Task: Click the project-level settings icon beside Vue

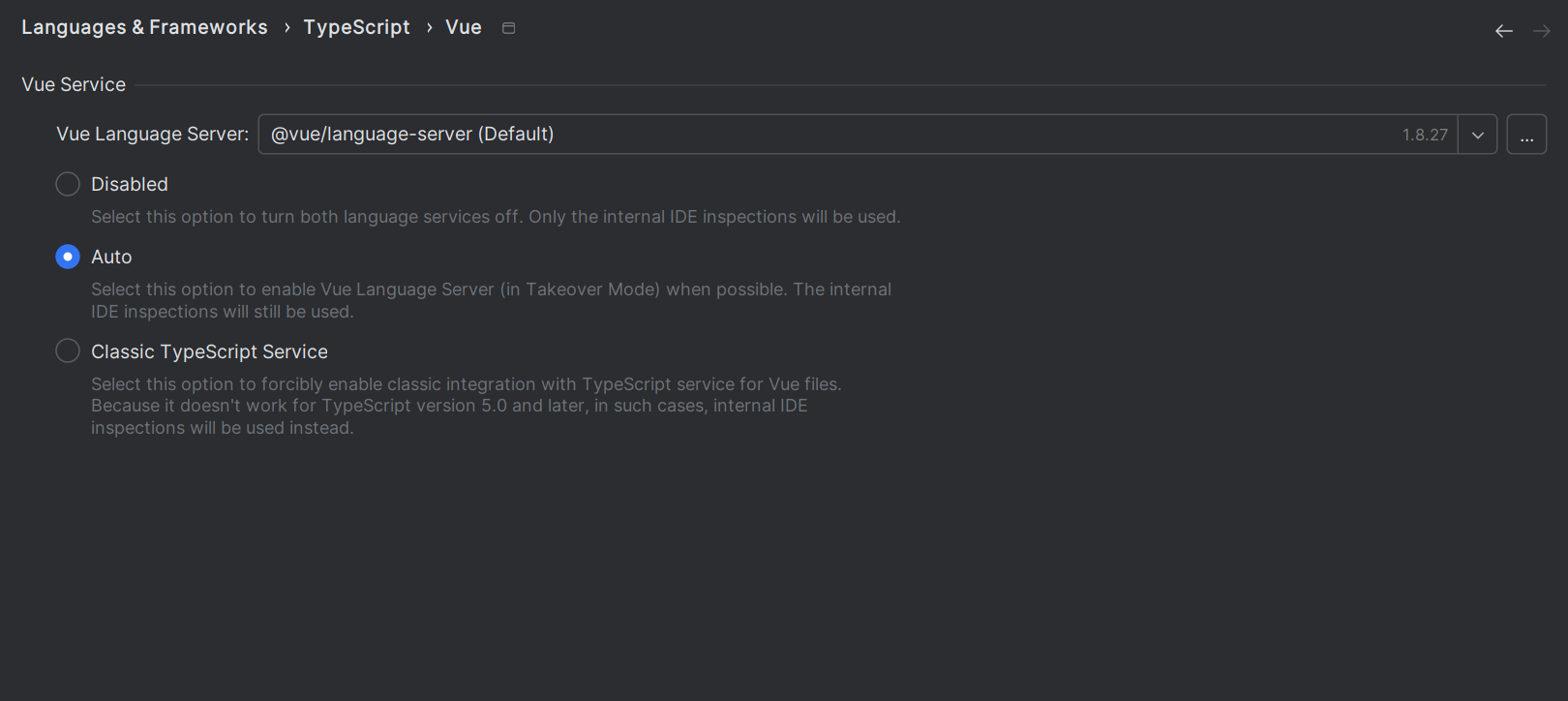Action: [x=509, y=28]
